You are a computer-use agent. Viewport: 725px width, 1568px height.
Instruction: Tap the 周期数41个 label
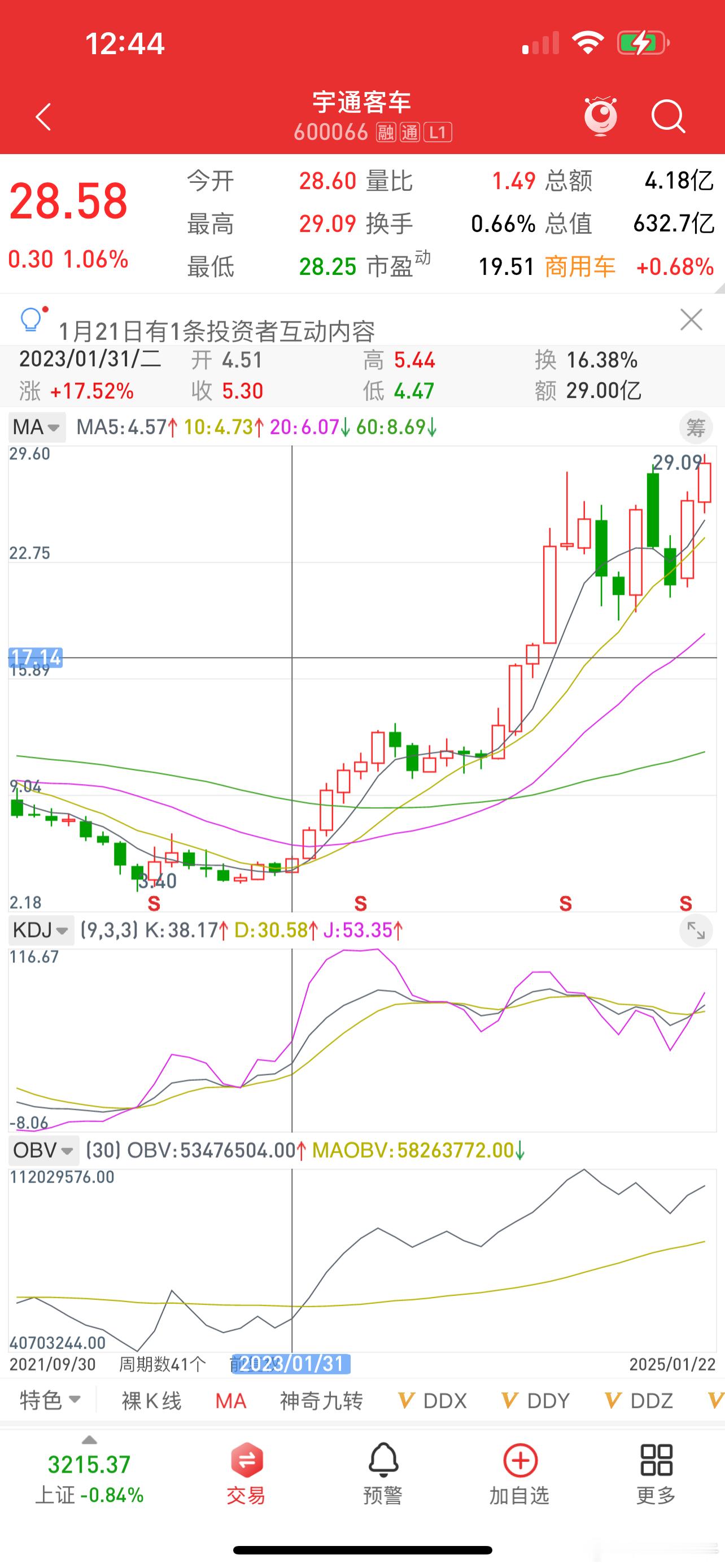tap(163, 1364)
